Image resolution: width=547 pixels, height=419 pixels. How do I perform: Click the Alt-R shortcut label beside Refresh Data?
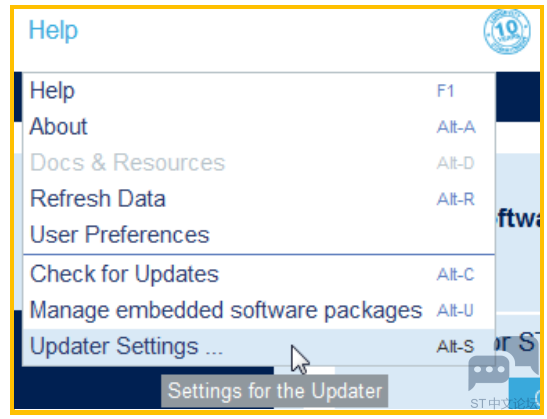456,200
